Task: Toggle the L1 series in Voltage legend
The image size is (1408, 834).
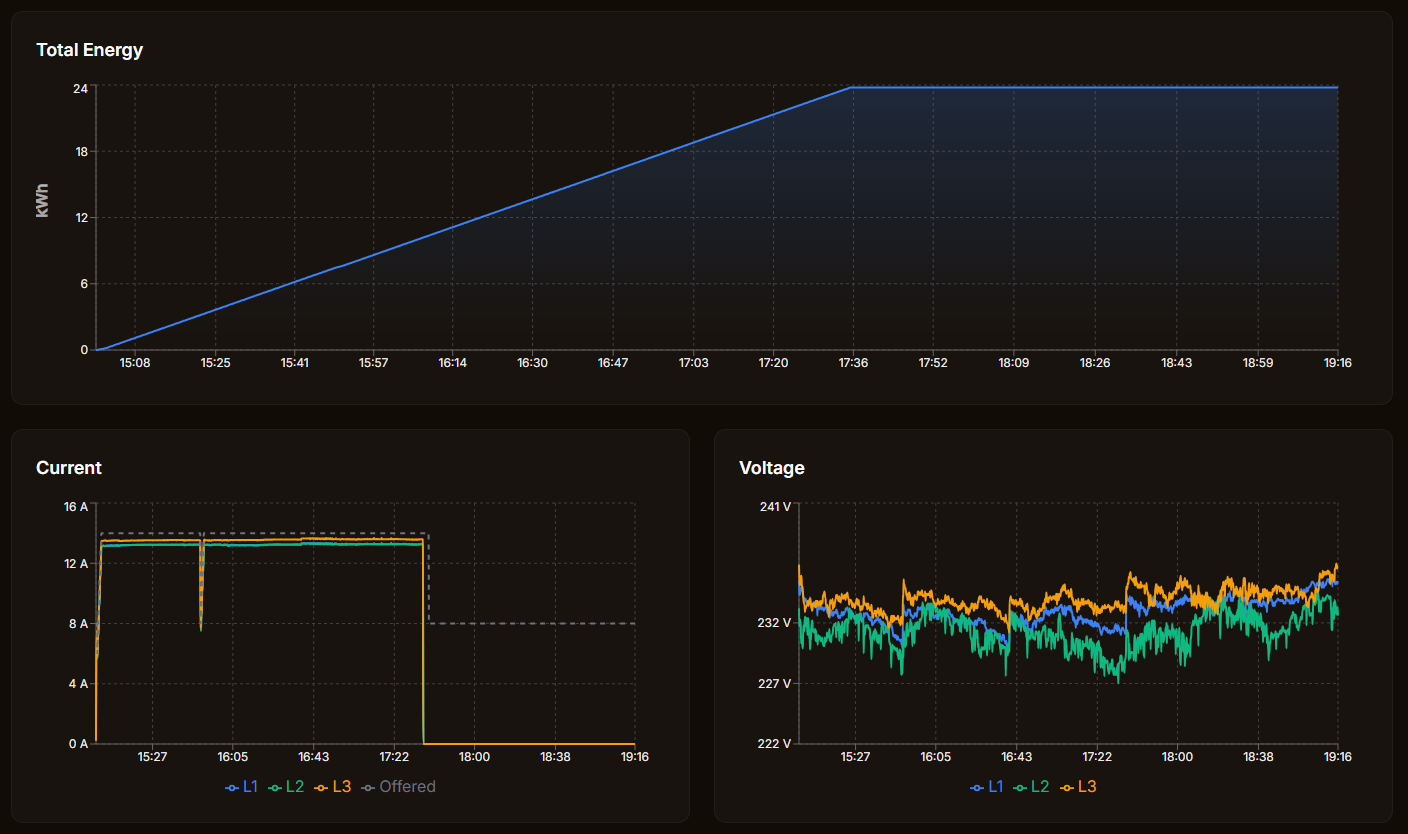Action: tap(986, 787)
